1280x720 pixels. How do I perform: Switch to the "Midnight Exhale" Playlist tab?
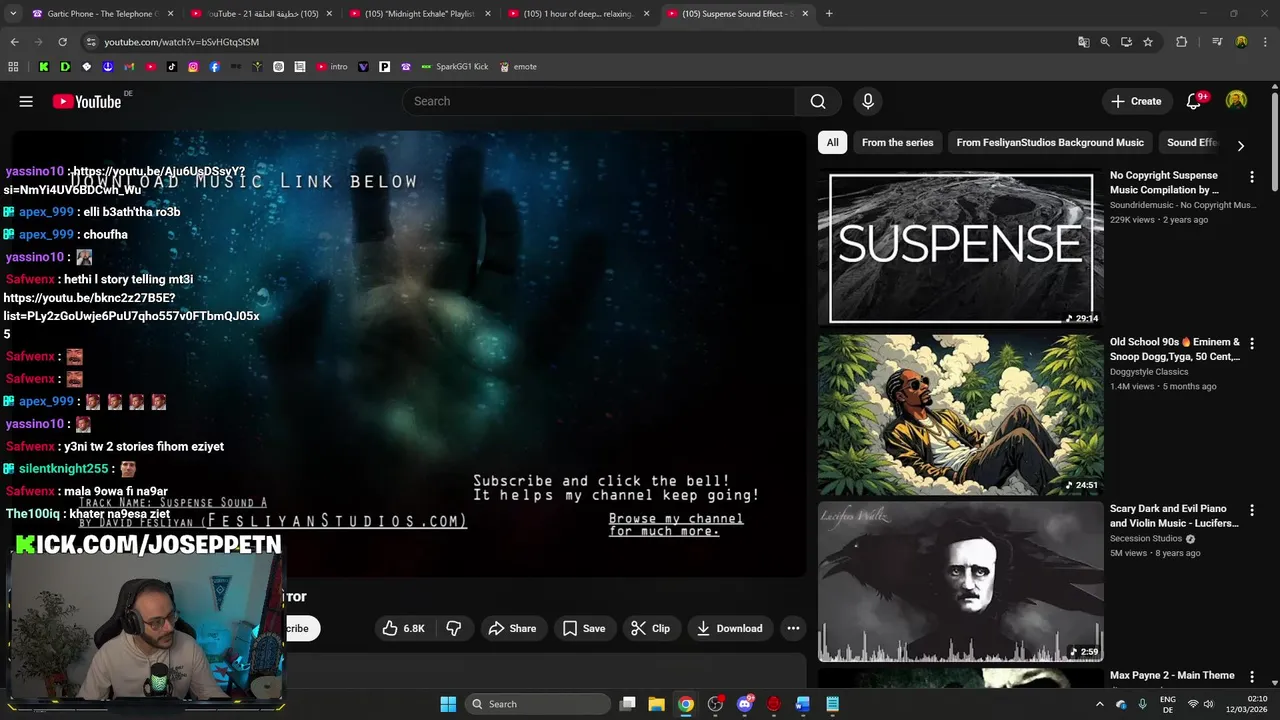click(420, 14)
